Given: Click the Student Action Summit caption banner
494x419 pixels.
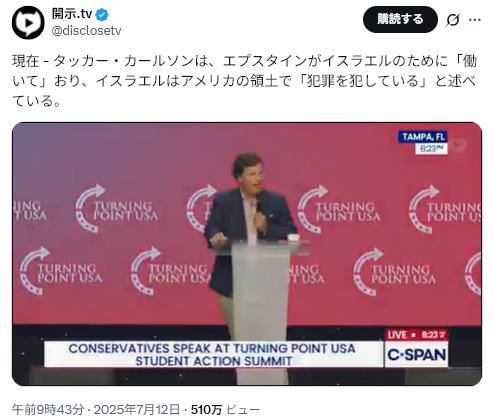Looking at the screenshot, I should (213, 354).
